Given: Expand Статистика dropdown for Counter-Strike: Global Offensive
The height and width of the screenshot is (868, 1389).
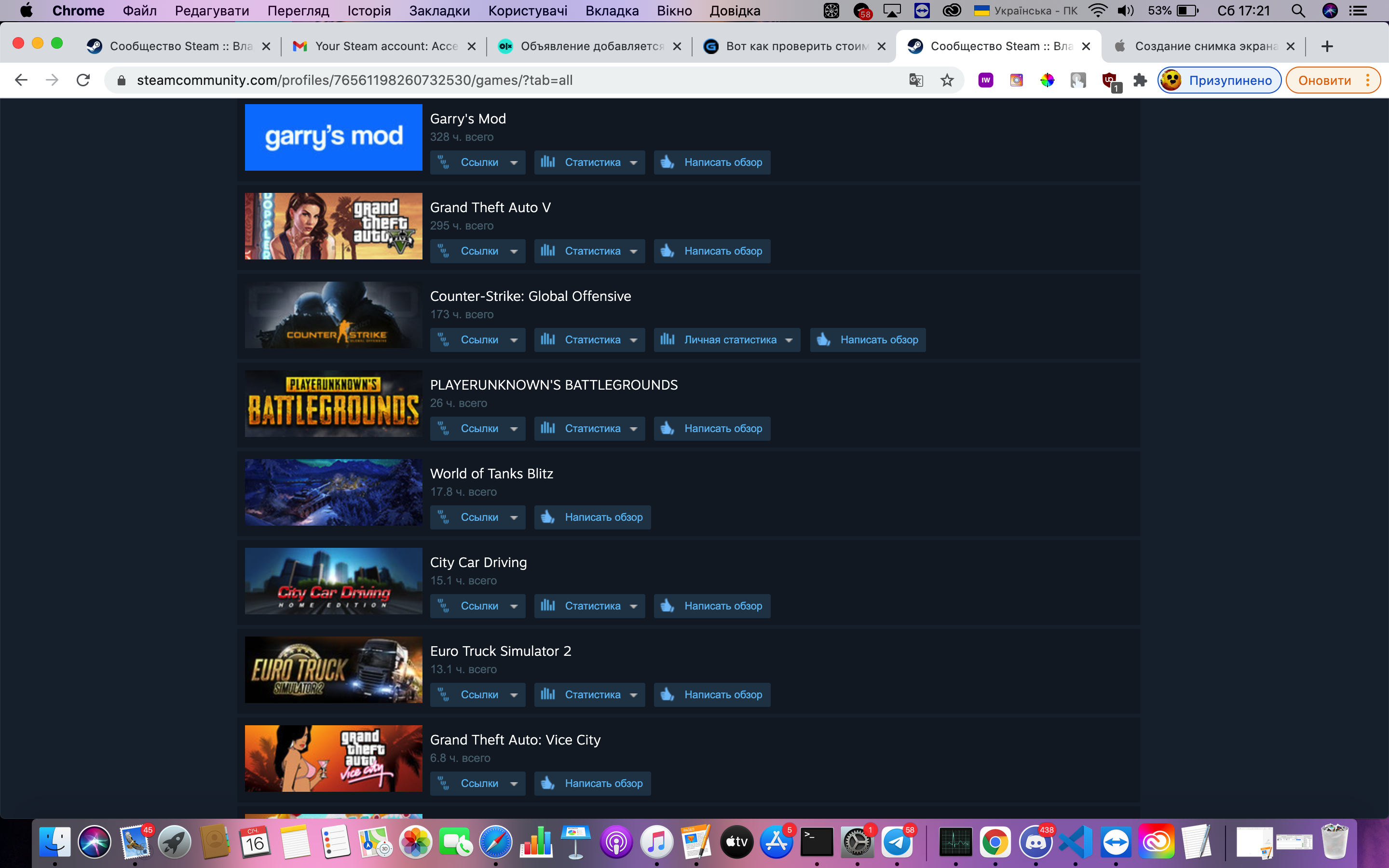Looking at the screenshot, I should pos(589,340).
